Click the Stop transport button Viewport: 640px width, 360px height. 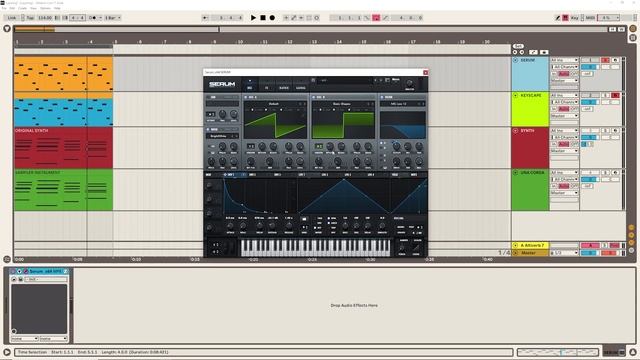click(263, 18)
